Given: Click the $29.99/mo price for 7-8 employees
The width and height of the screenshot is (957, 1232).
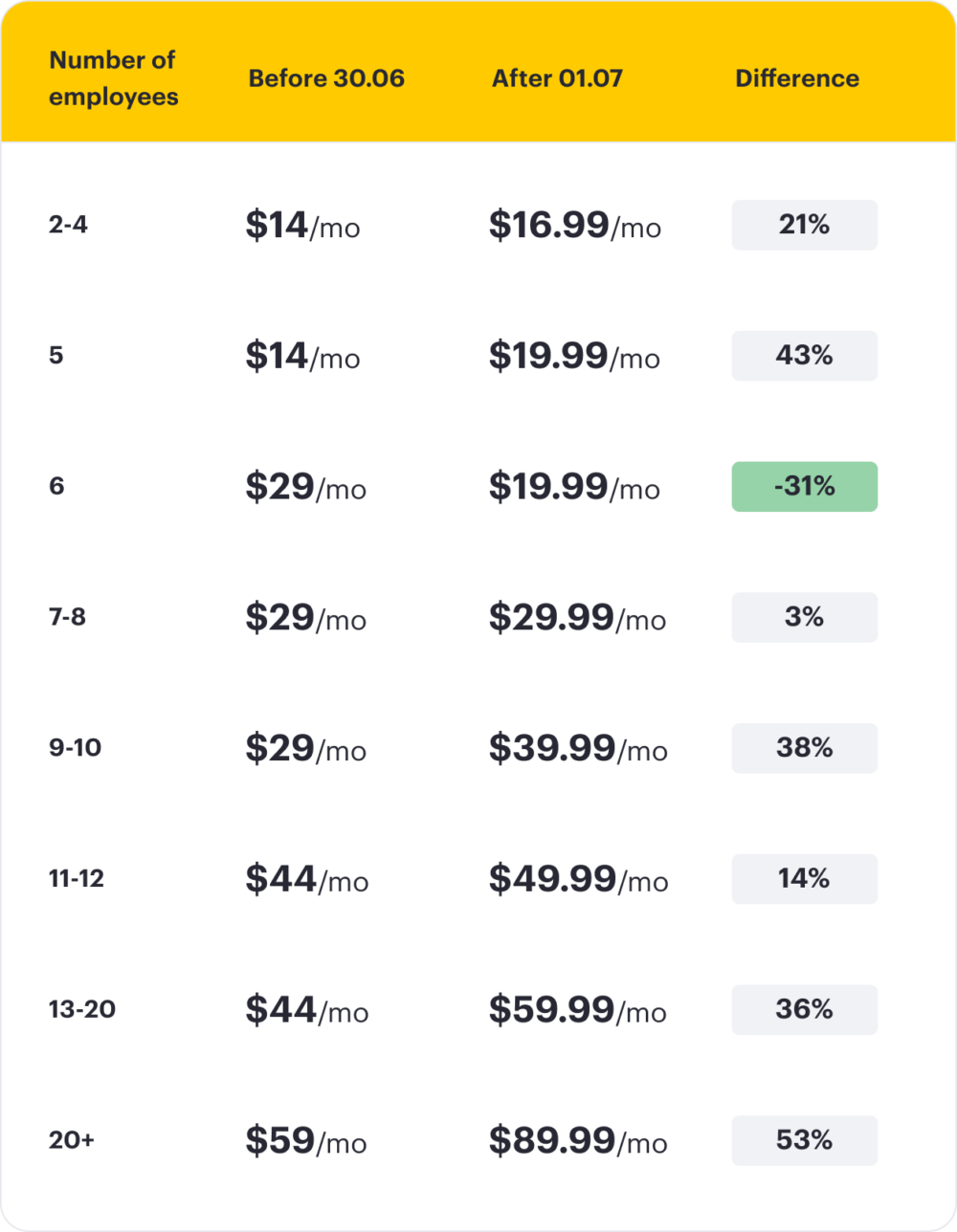Looking at the screenshot, I should [x=577, y=618].
